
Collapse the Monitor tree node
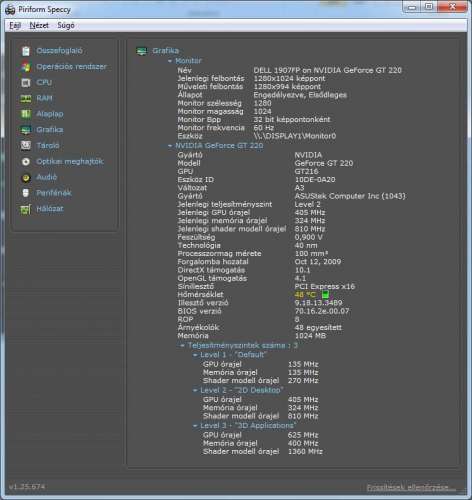170,61
